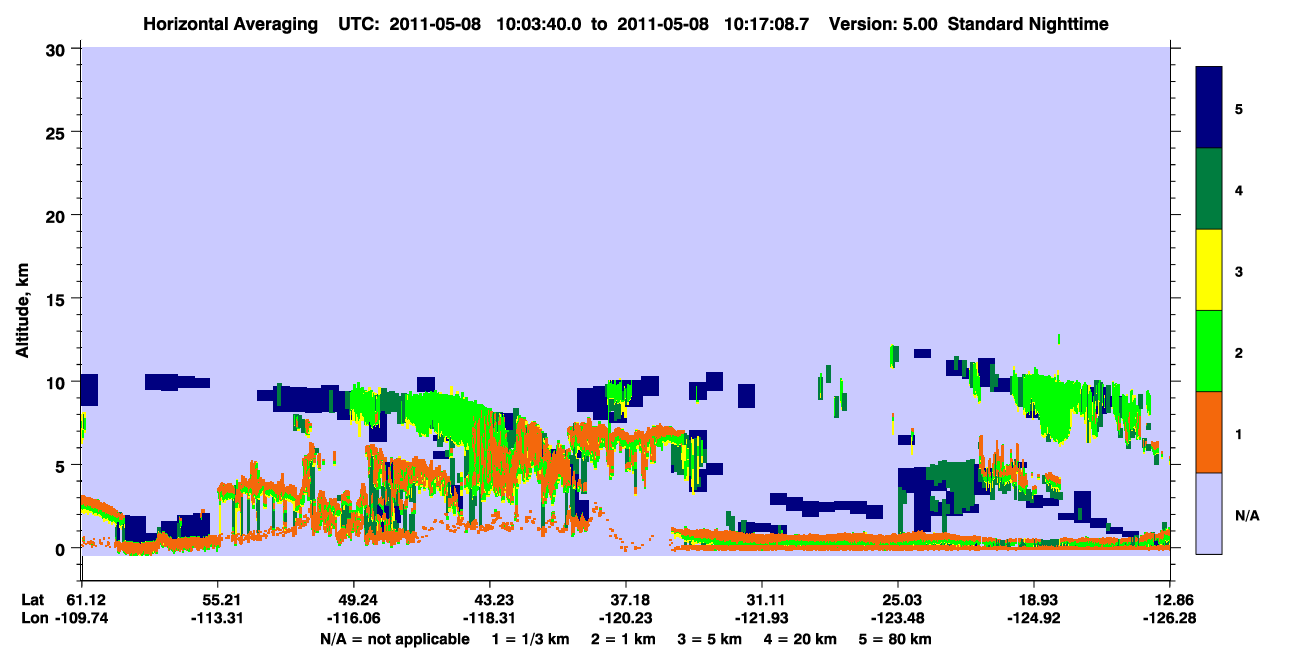Click longitude value -123.48
The image size is (1300, 667).
tap(898, 617)
